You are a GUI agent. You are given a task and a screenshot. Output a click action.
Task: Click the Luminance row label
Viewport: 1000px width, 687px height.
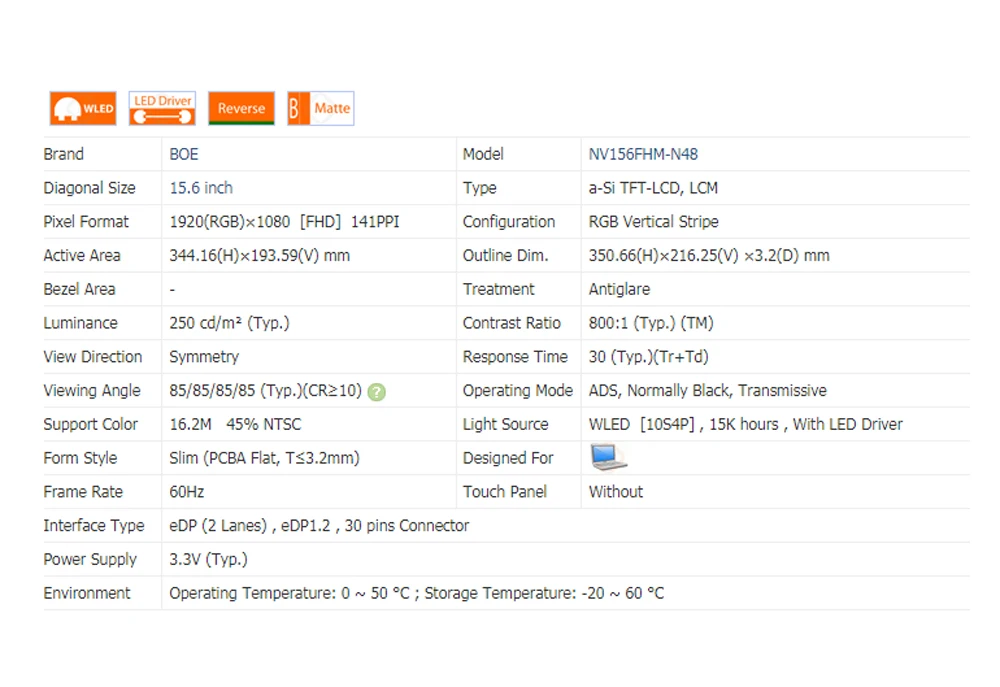(80, 323)
